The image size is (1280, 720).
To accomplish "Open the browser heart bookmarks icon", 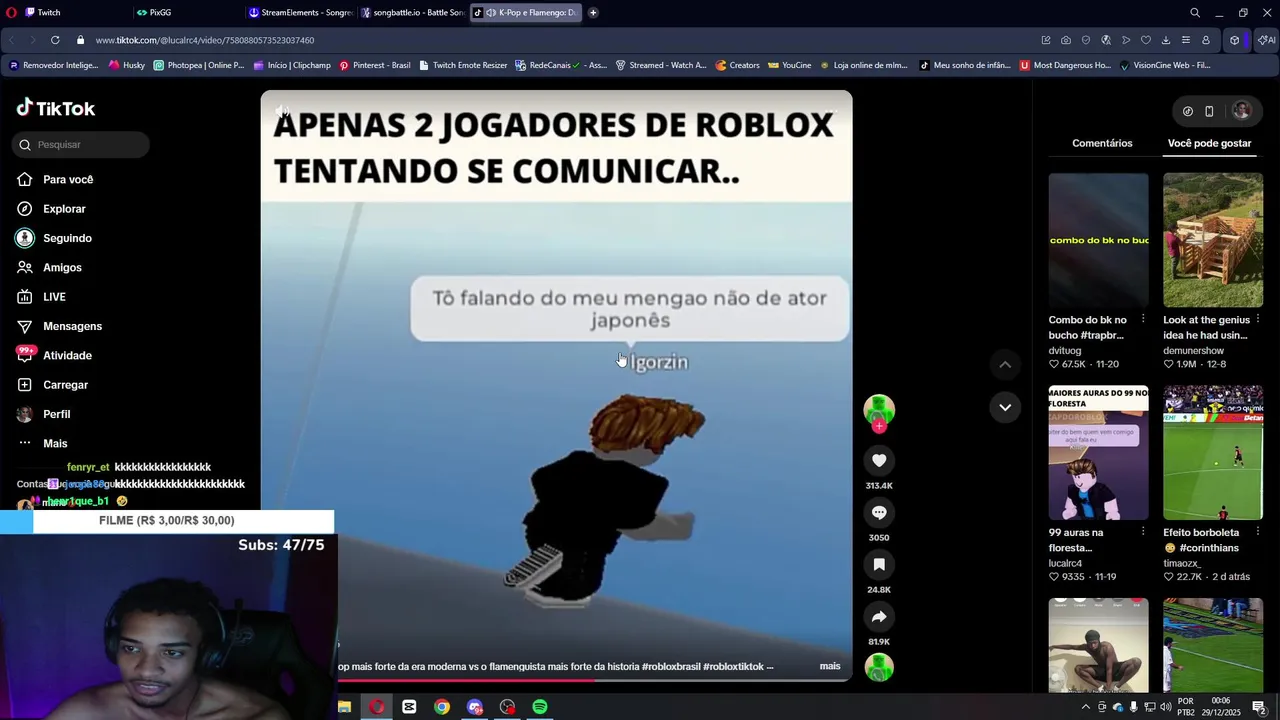I will (x=1146, y=40).
